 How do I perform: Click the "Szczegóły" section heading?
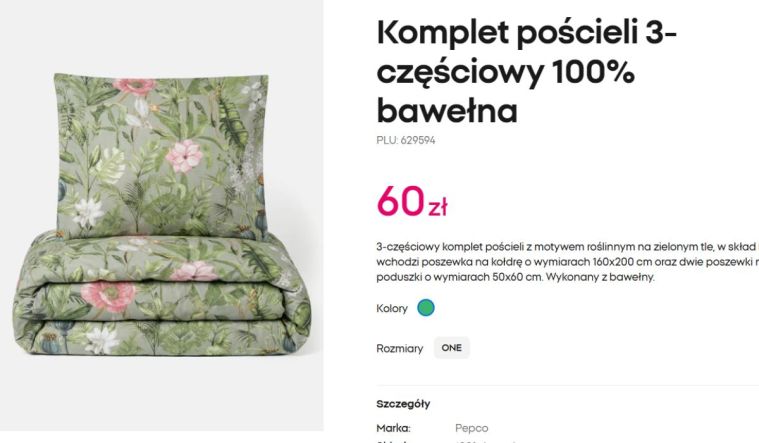click(403, 403)
